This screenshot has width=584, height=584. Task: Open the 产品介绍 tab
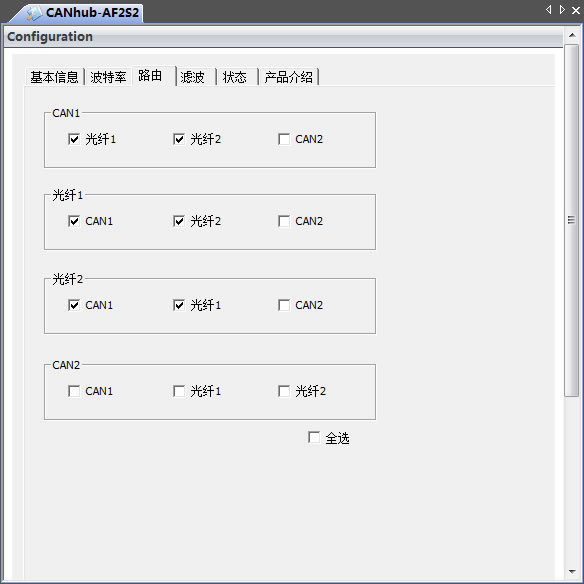[x=289, y=77]
